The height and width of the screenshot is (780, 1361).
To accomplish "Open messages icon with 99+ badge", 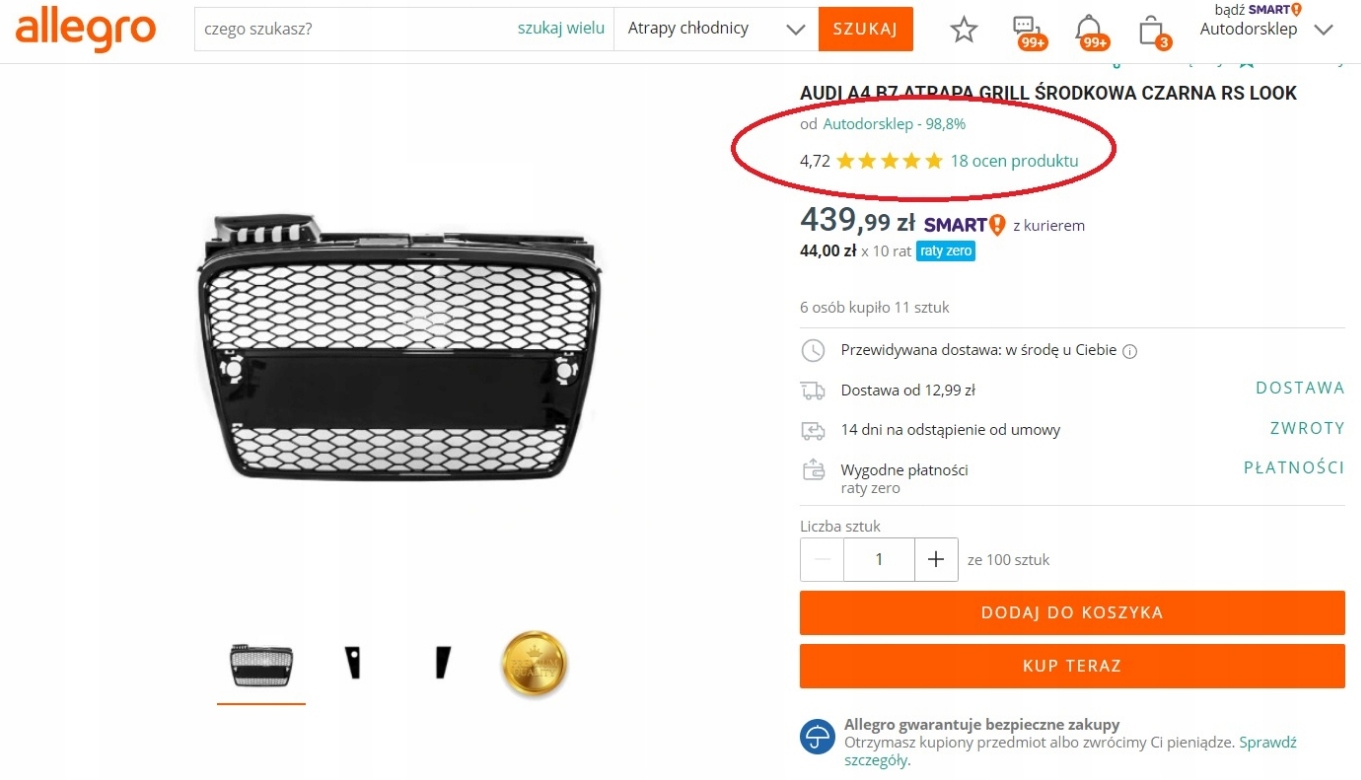I will [x=1029, y=29].
